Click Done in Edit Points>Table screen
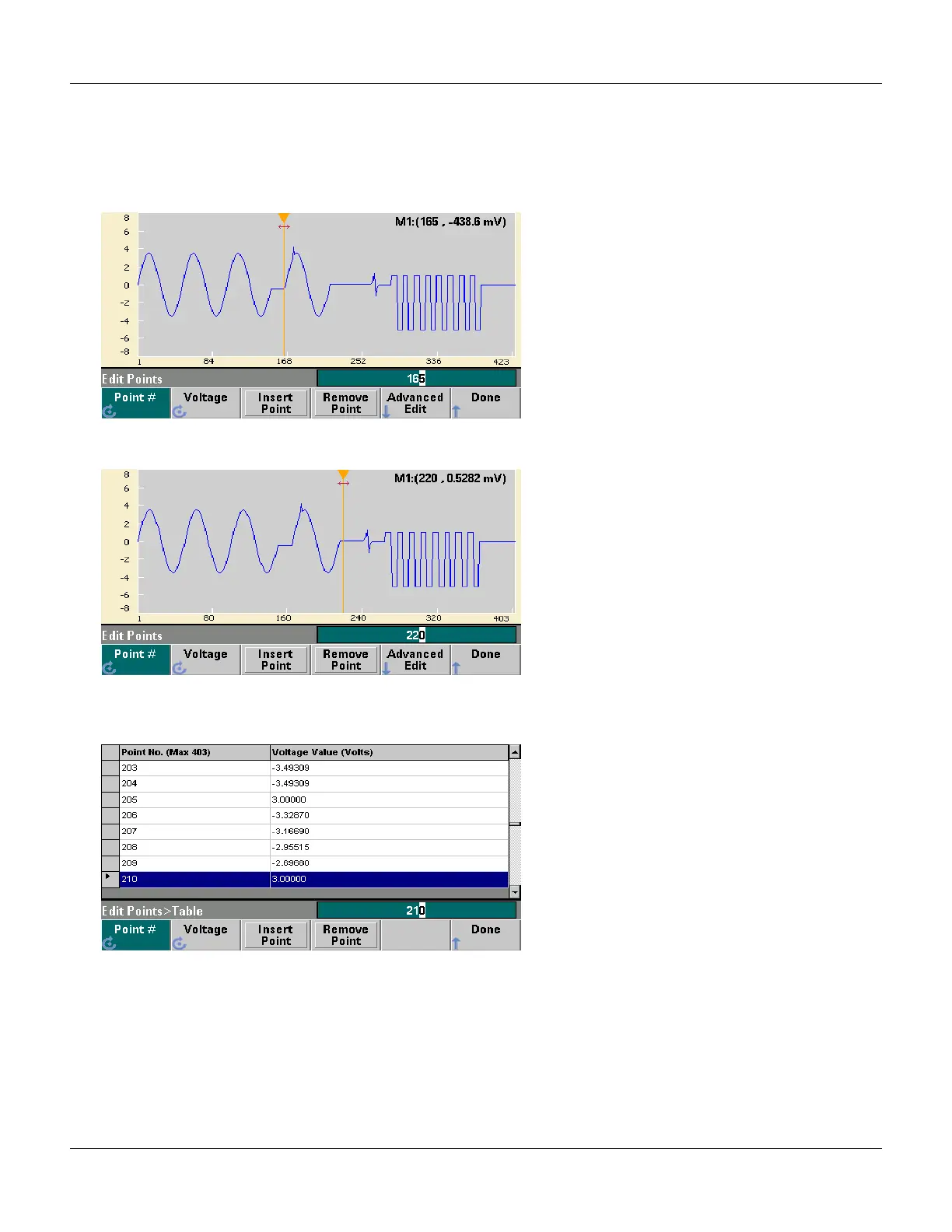The height and width of the screenshot is (1232, 952). click(x=485, y=935)
